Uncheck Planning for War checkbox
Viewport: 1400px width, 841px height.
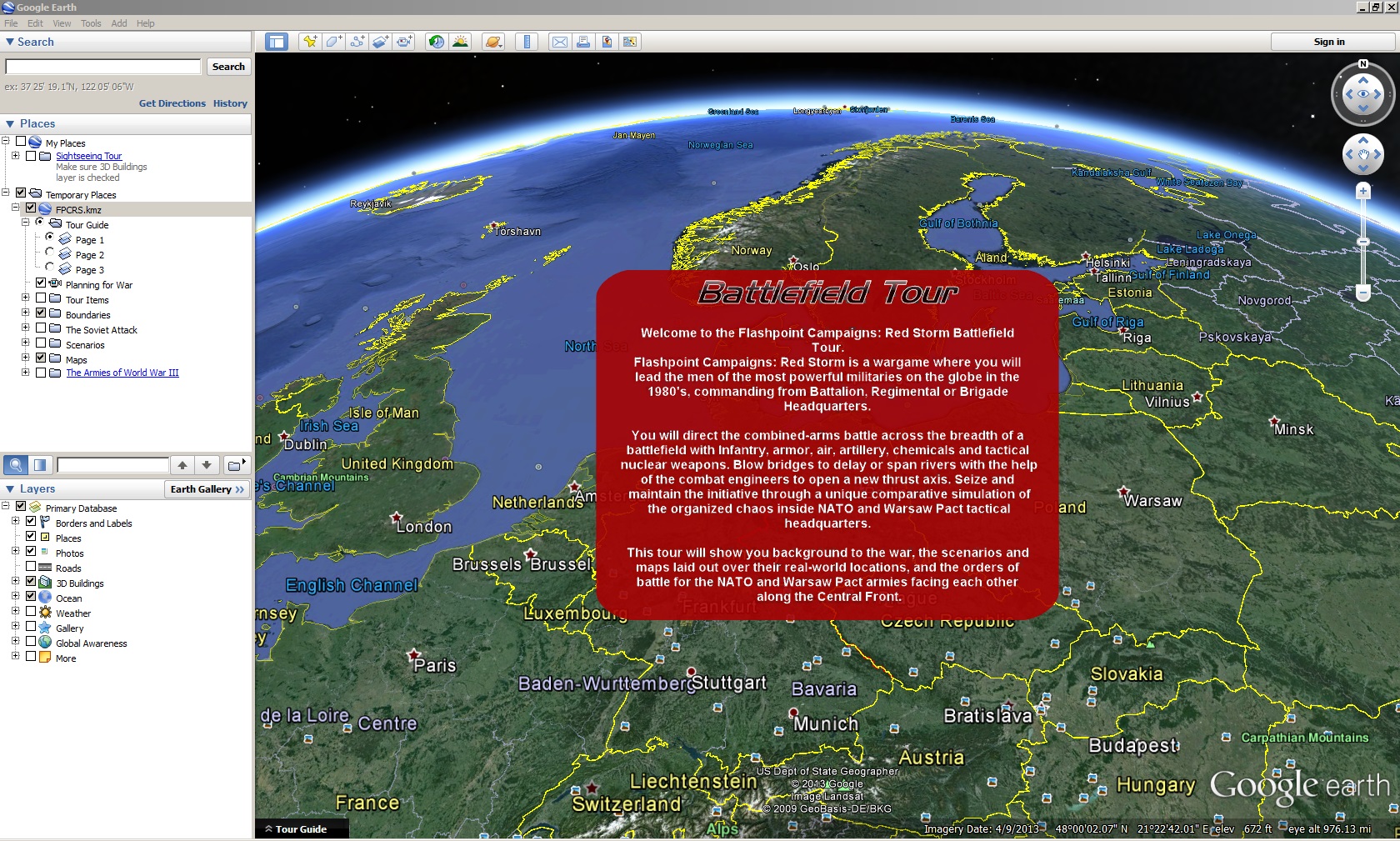pyautogui.click(x=41, y=283)
